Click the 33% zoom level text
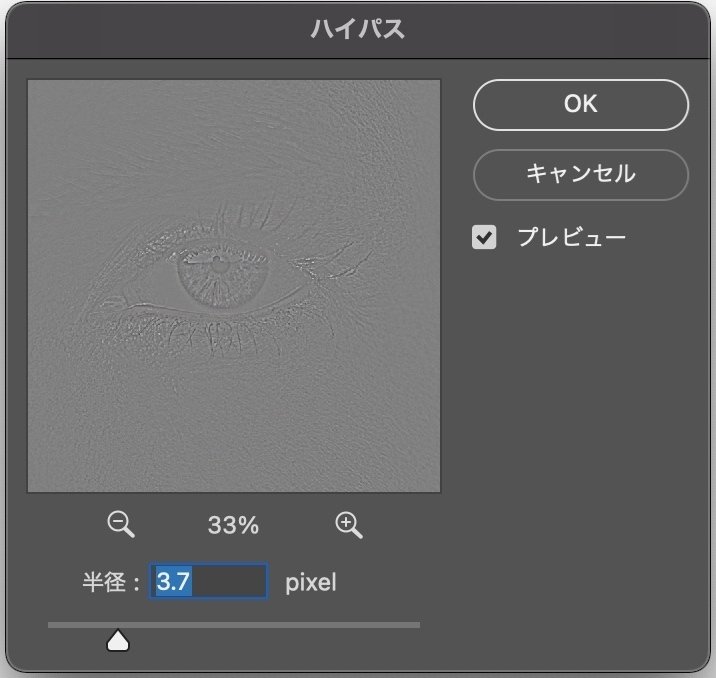 coord(233,525)
